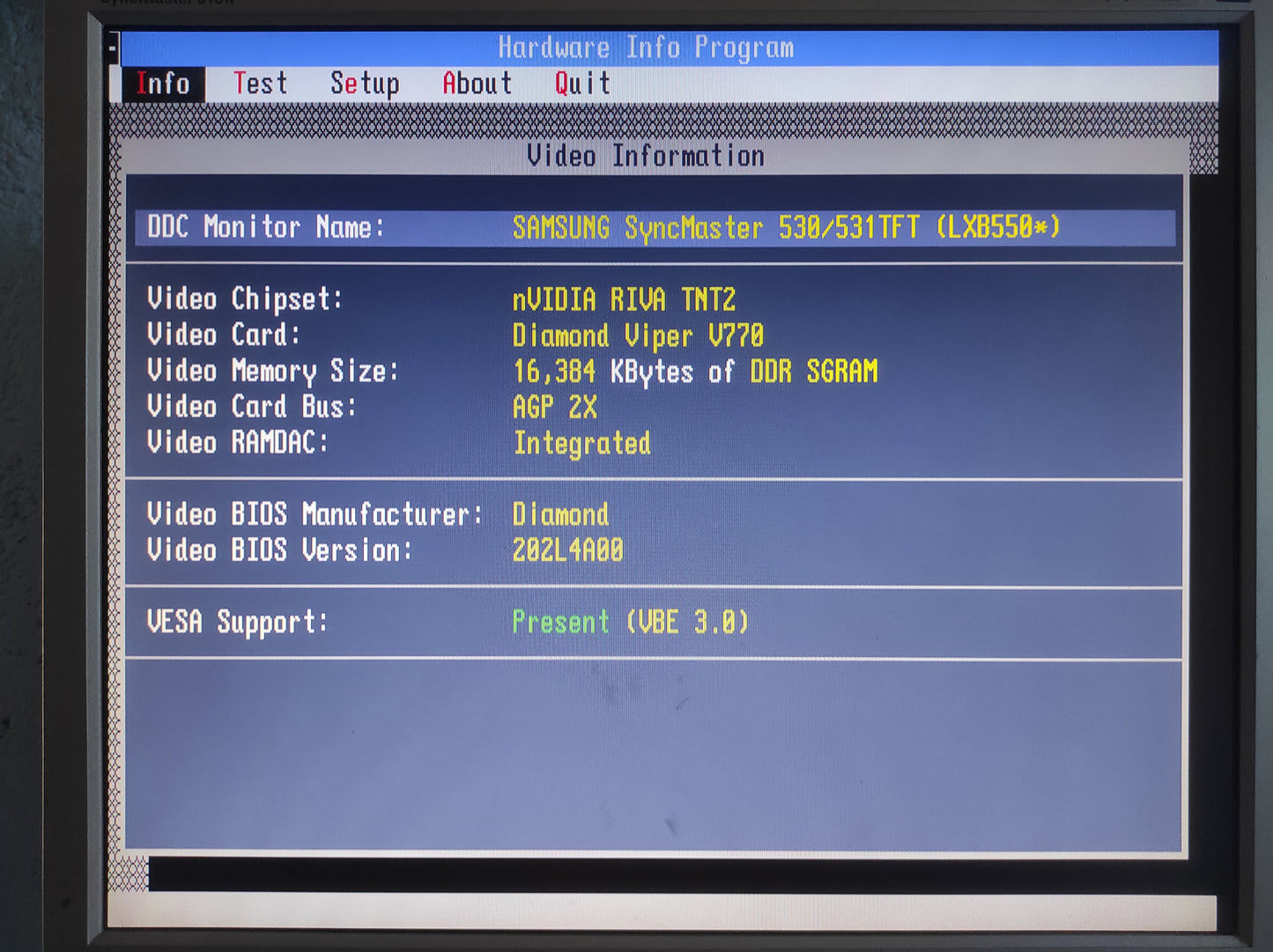Click the Present (VBE 3.0) value
Viewport: 1273px width, 952px height.
click(631, 623)
